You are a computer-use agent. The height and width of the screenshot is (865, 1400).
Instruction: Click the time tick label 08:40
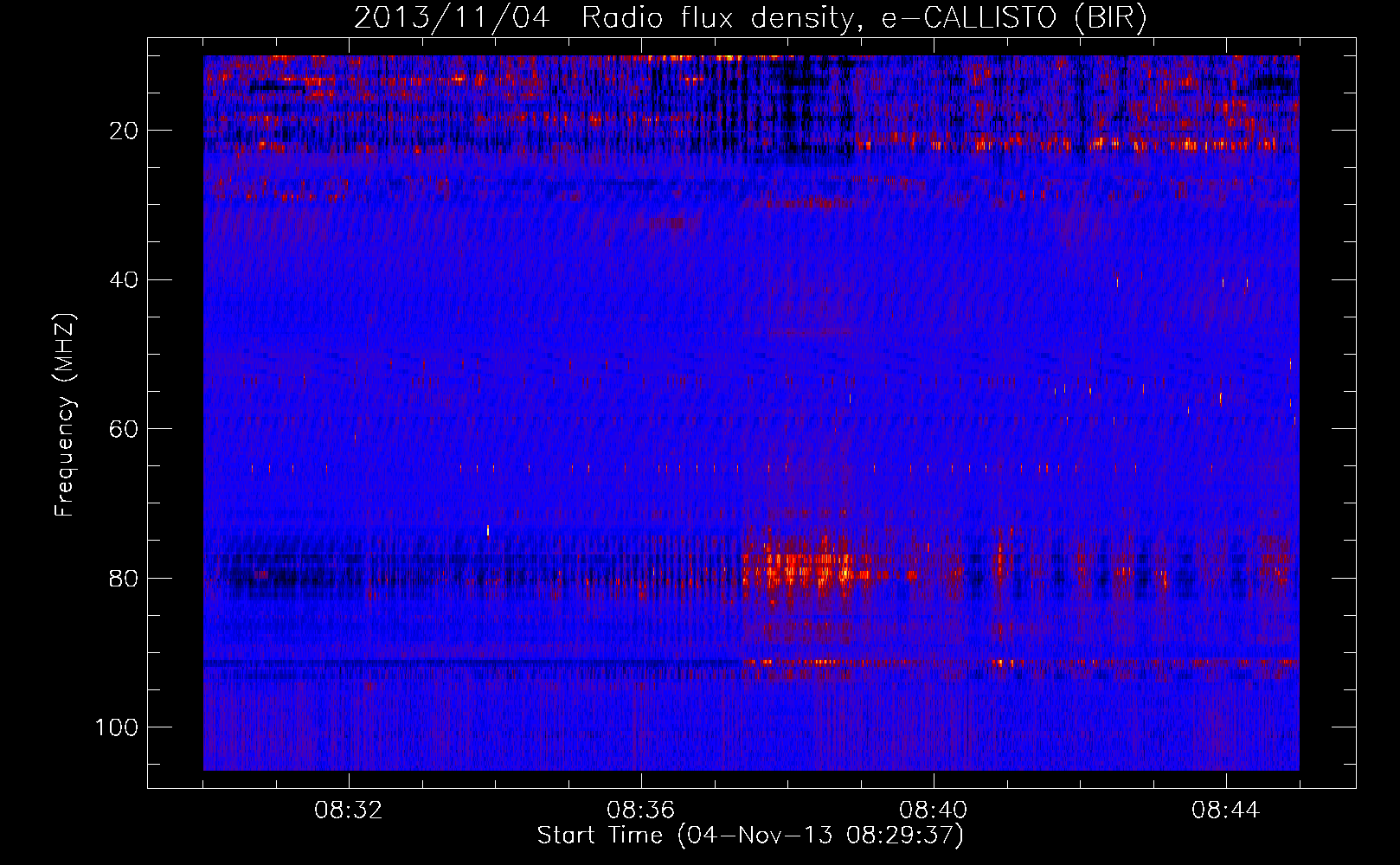934,811
